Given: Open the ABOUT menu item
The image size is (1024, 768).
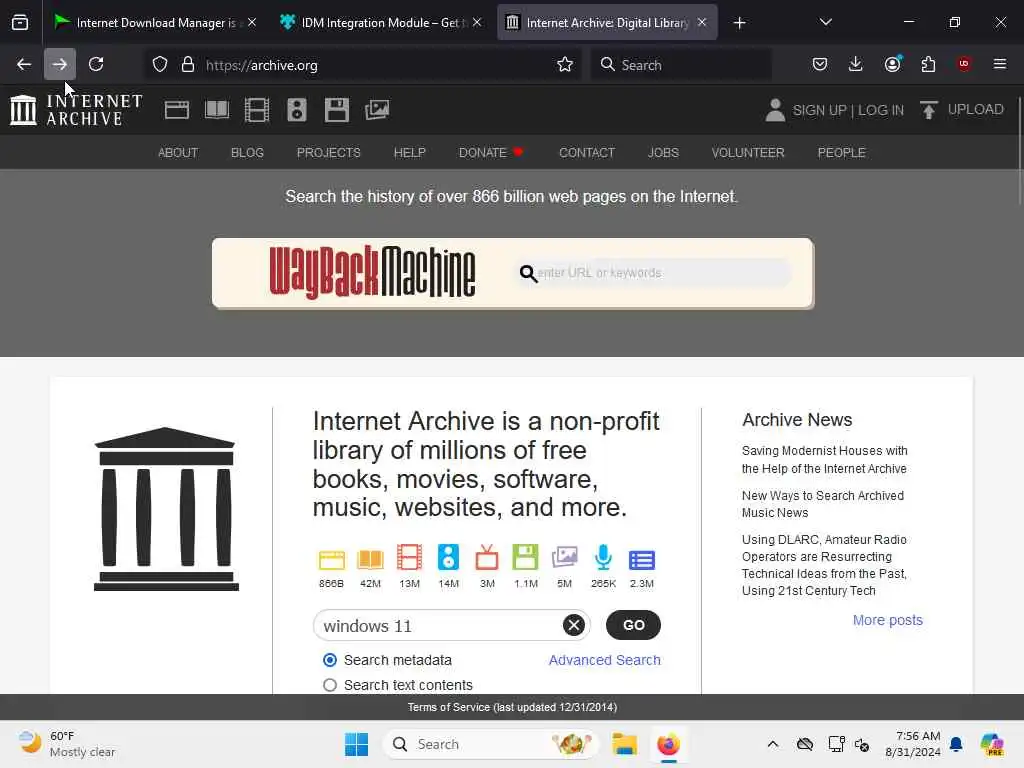Looking at the screenshot, I should click(178, 152).
